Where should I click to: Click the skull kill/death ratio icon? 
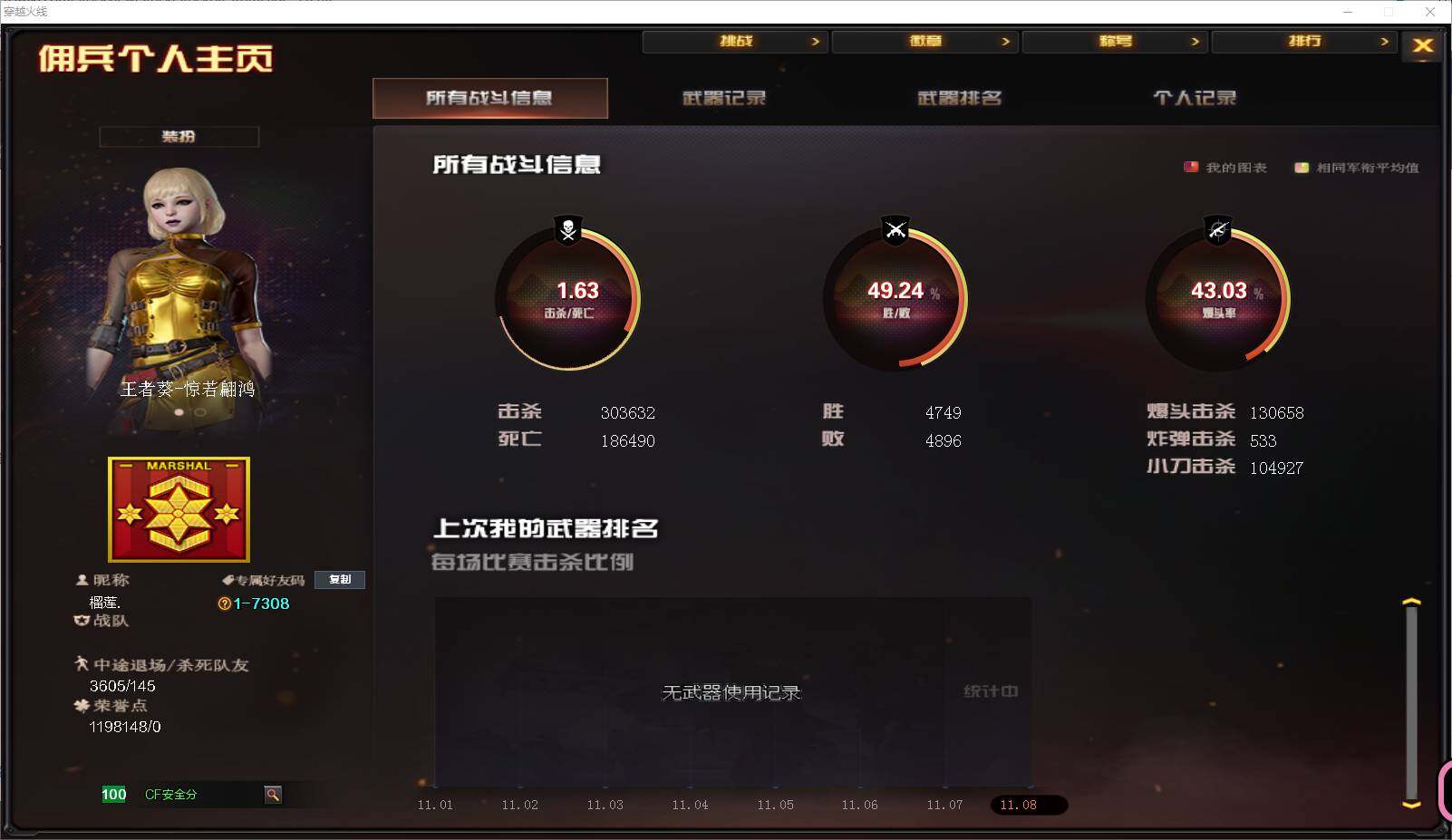point(568,230)
